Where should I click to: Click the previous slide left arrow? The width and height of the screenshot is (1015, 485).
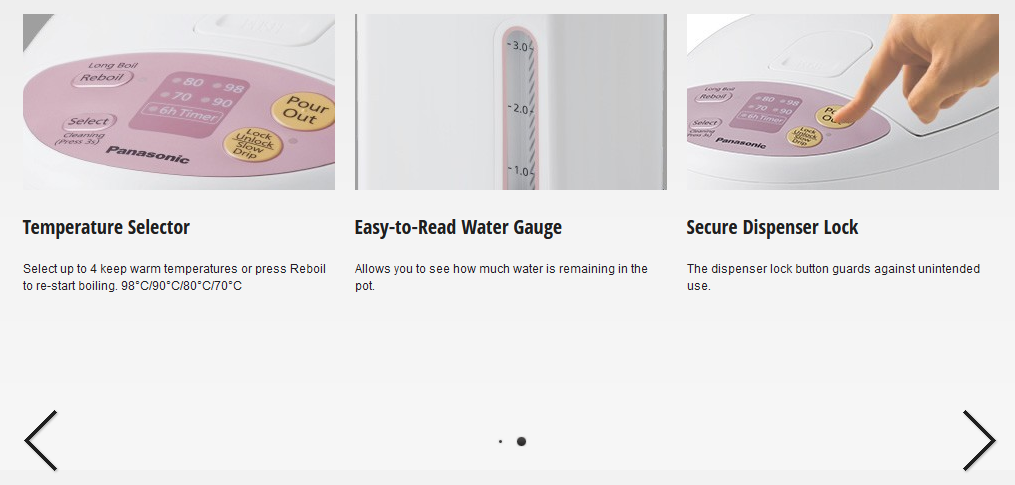click(41, 440)
